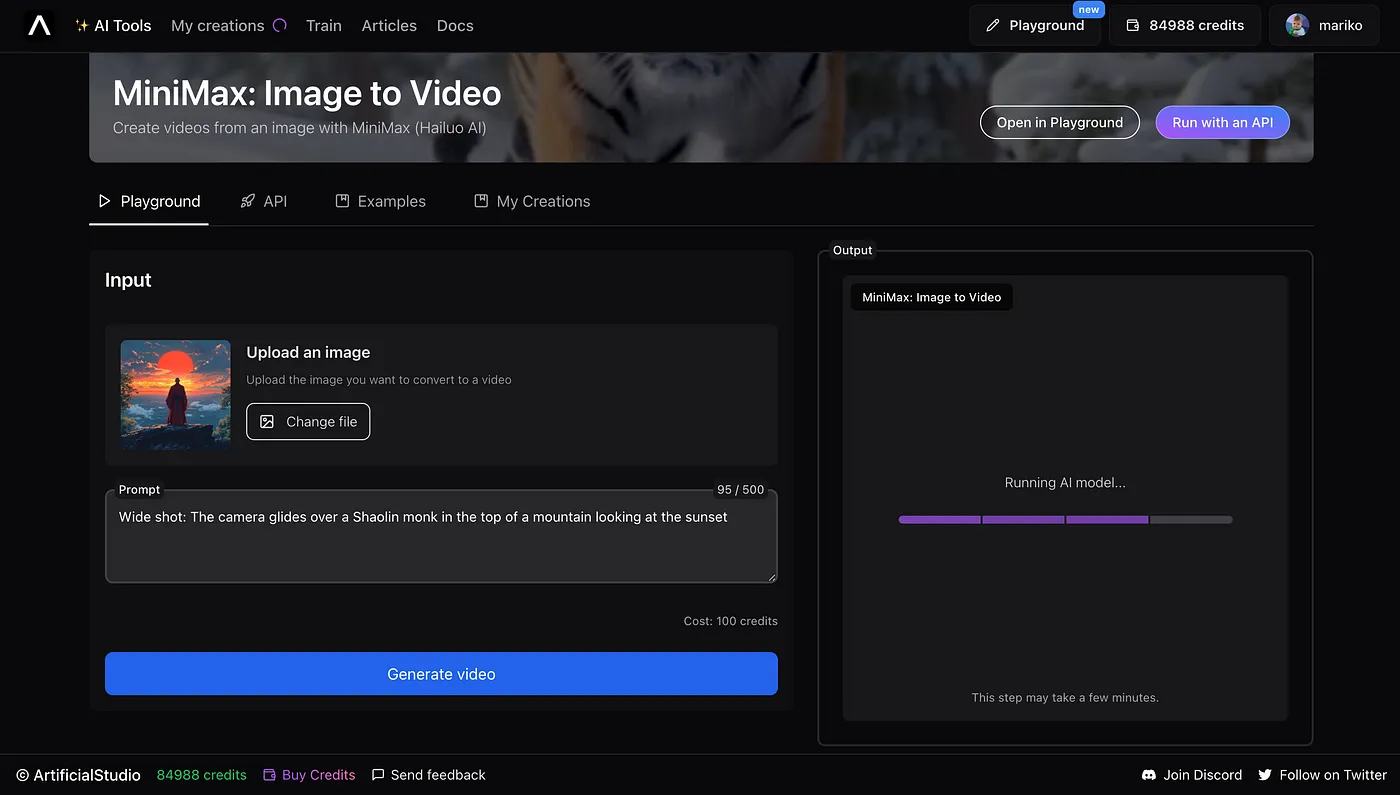This screenshot has width=1400, height=795.
Task: Click the 'Input' section heading
Action: (x=128, y=280)
